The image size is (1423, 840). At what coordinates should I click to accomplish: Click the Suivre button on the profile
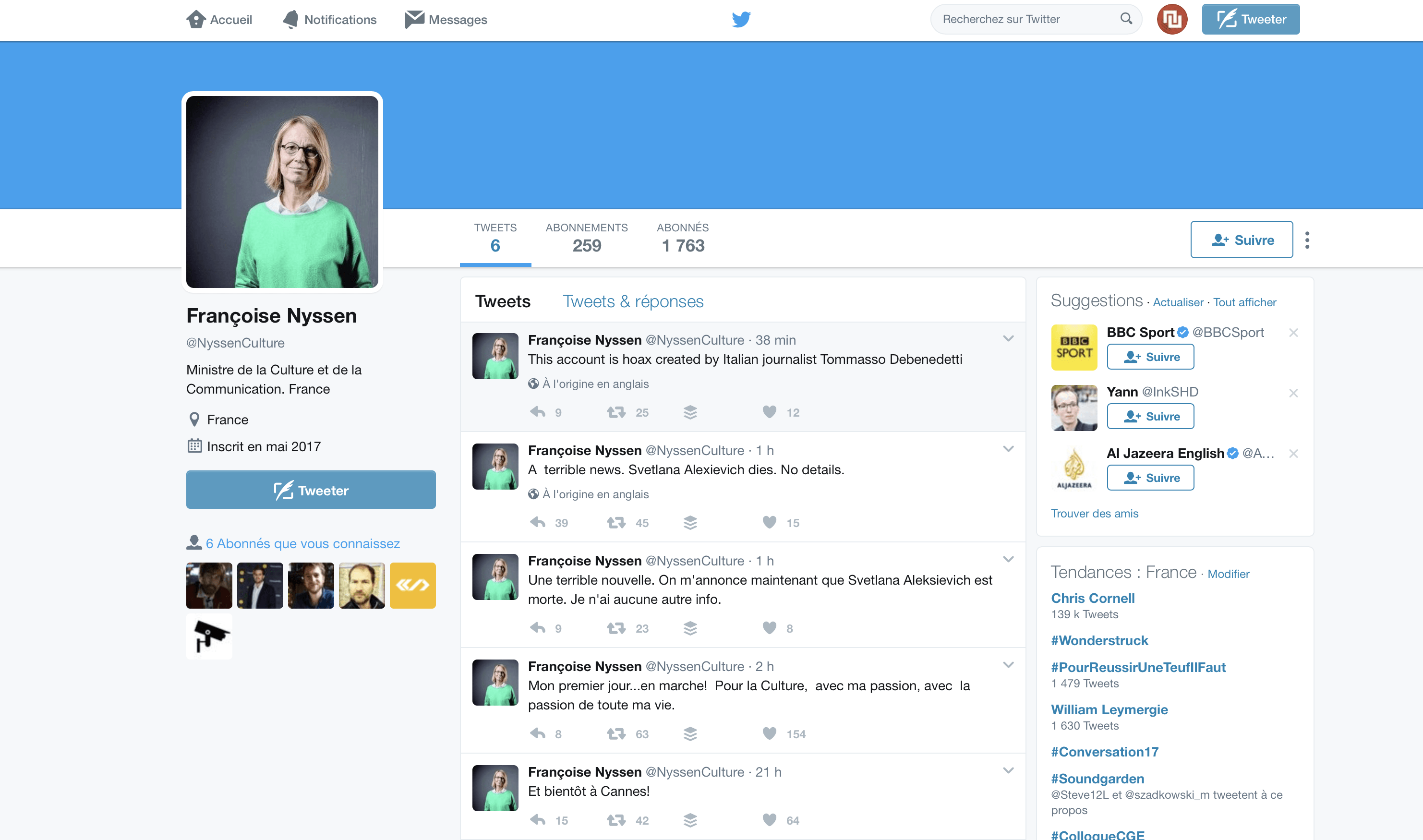1242,240
